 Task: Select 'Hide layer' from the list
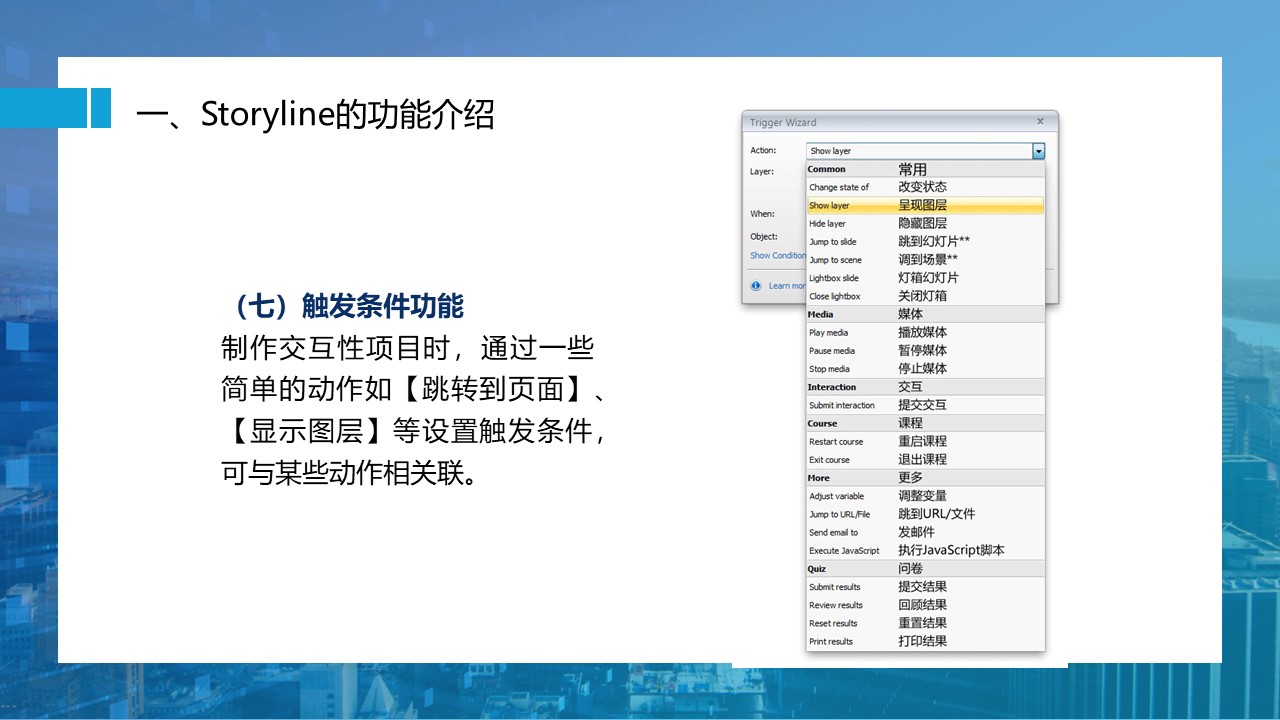point(828,224)
